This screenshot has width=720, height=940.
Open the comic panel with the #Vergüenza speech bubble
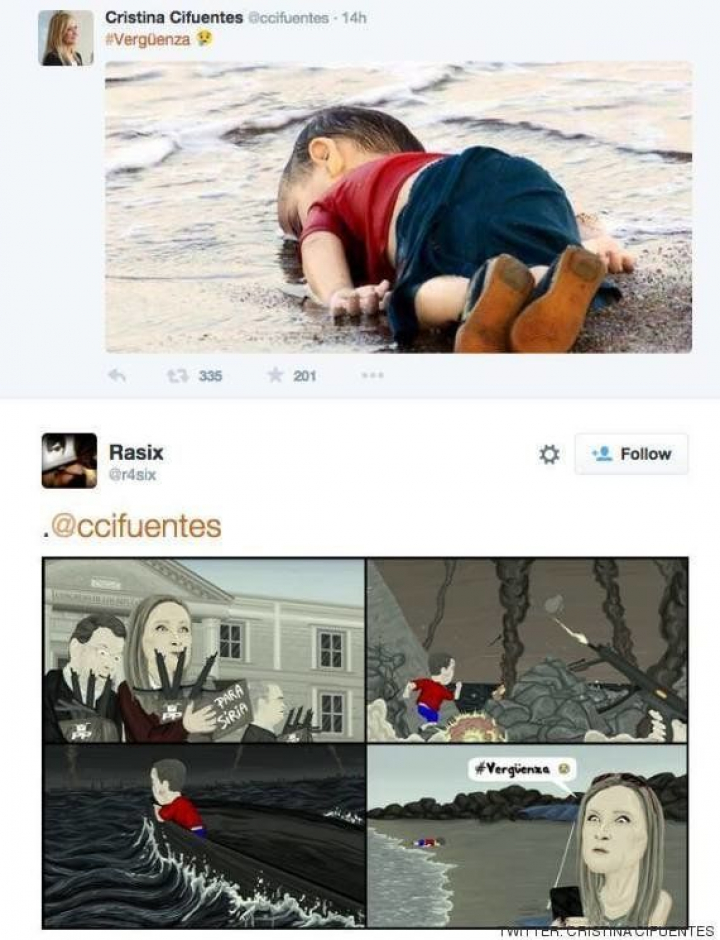click(x=528, y=836)
